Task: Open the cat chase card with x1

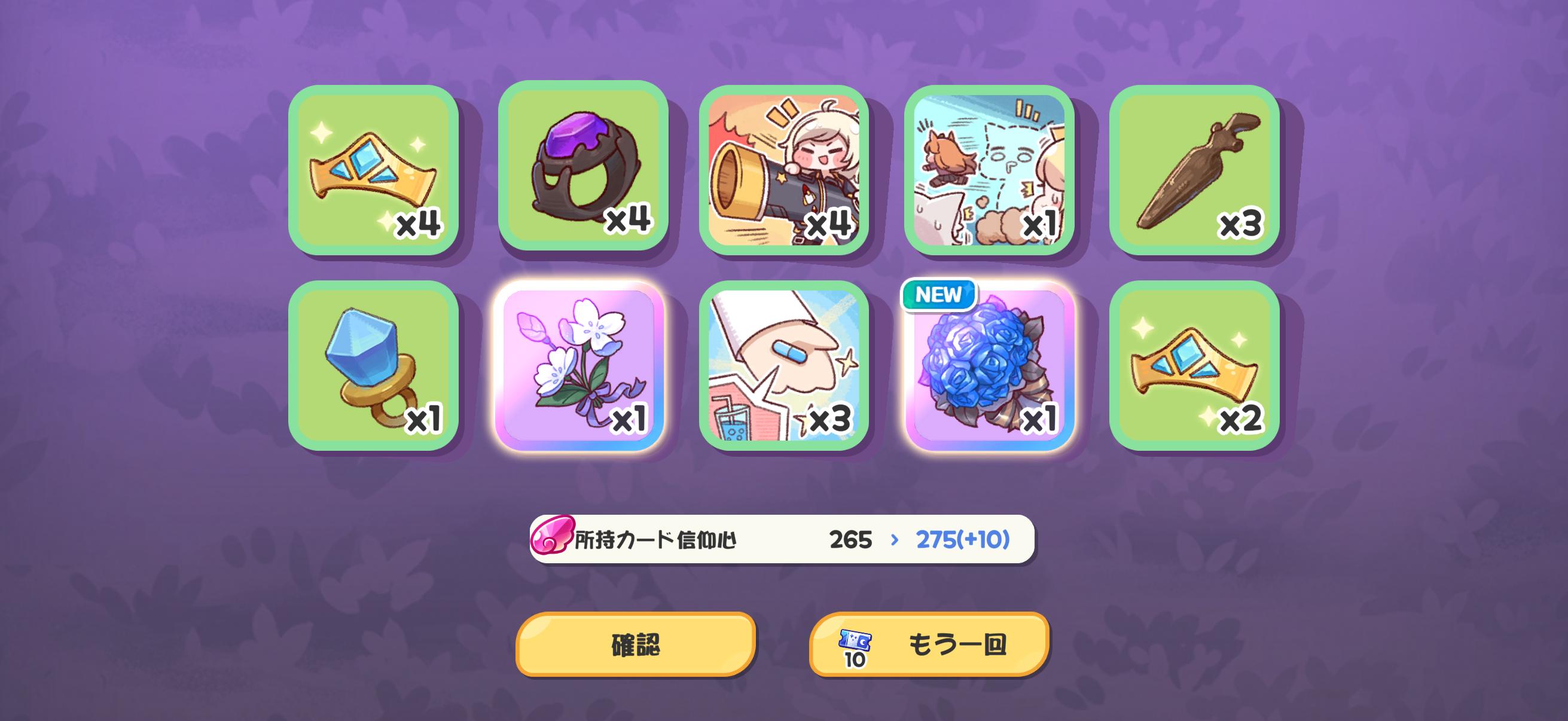Action: point(989,170)
